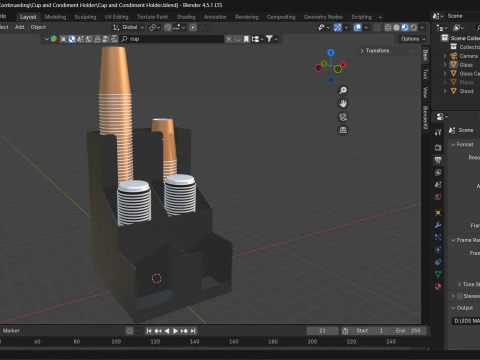The width and height of the screenshot is (480, 360).
Task: Open the pivot point dropdown
Action: point(154,27)
